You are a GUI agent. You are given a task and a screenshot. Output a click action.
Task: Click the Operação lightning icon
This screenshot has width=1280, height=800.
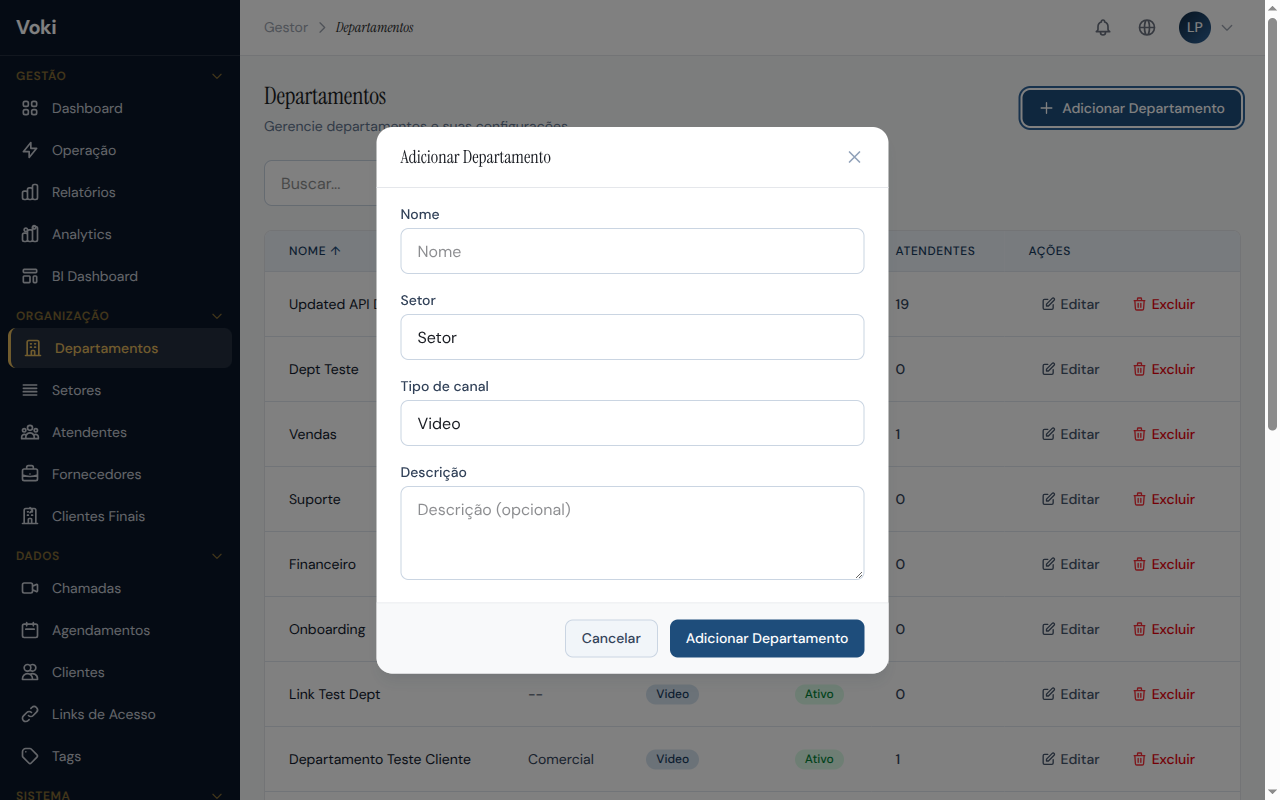(30, 150)
